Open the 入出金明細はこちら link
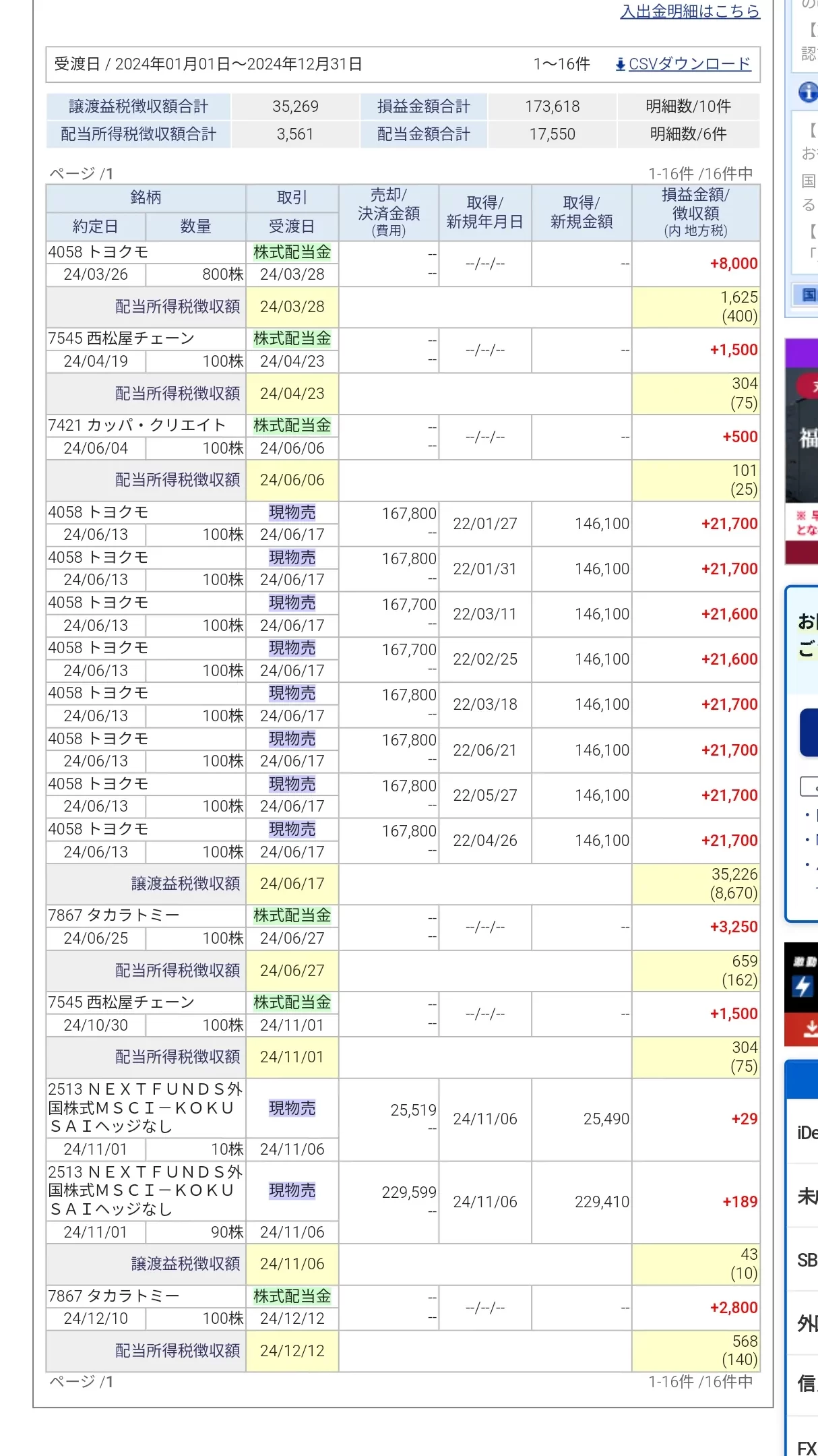Image resolution: width=818 pixels, height=1456 pixels. (689, 11)
